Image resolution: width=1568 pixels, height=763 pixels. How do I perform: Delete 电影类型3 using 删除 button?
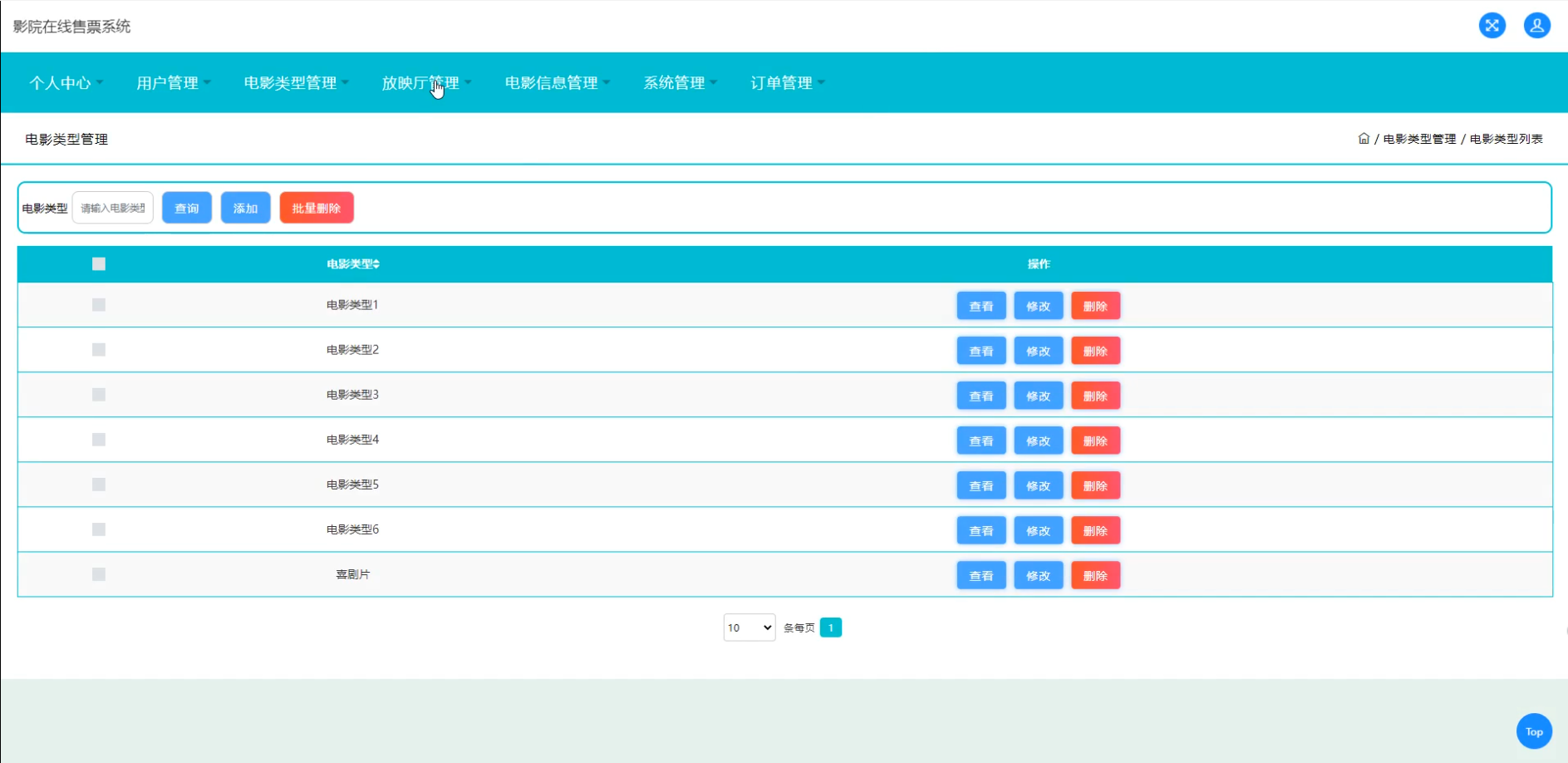[1096, 396]
